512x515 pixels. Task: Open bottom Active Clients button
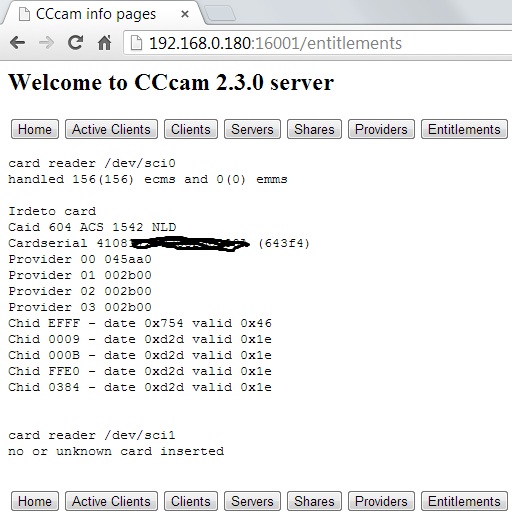[x=111, y=501]
